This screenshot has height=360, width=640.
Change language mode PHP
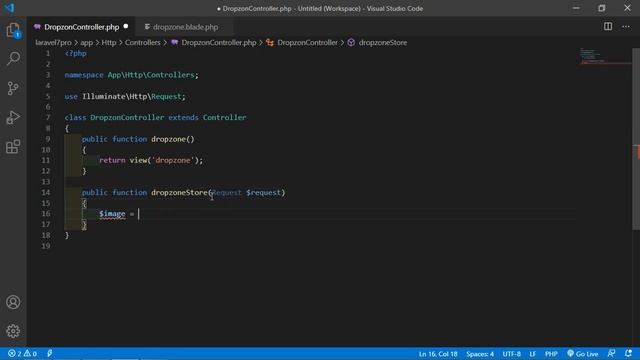tap(551, 354)
